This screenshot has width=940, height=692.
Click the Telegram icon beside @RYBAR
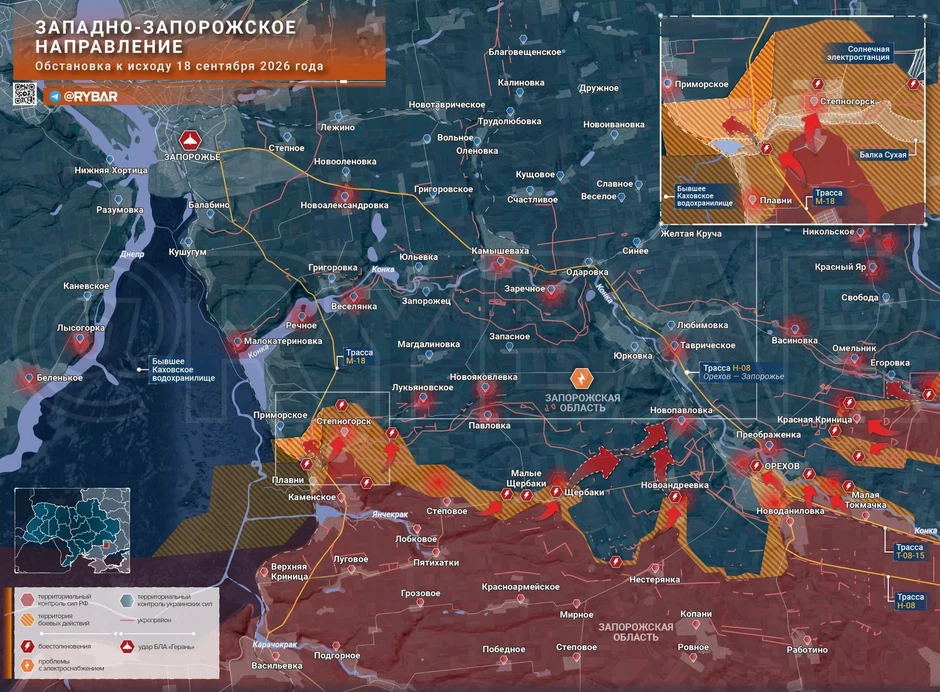tap(55, 97)
